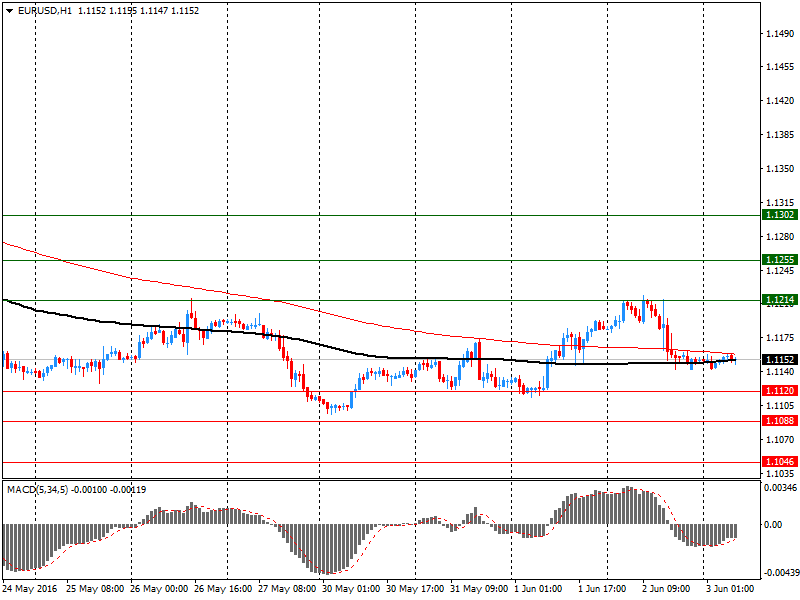Click the 1 Jun 17:00 time label

click(x=602, y=589)
